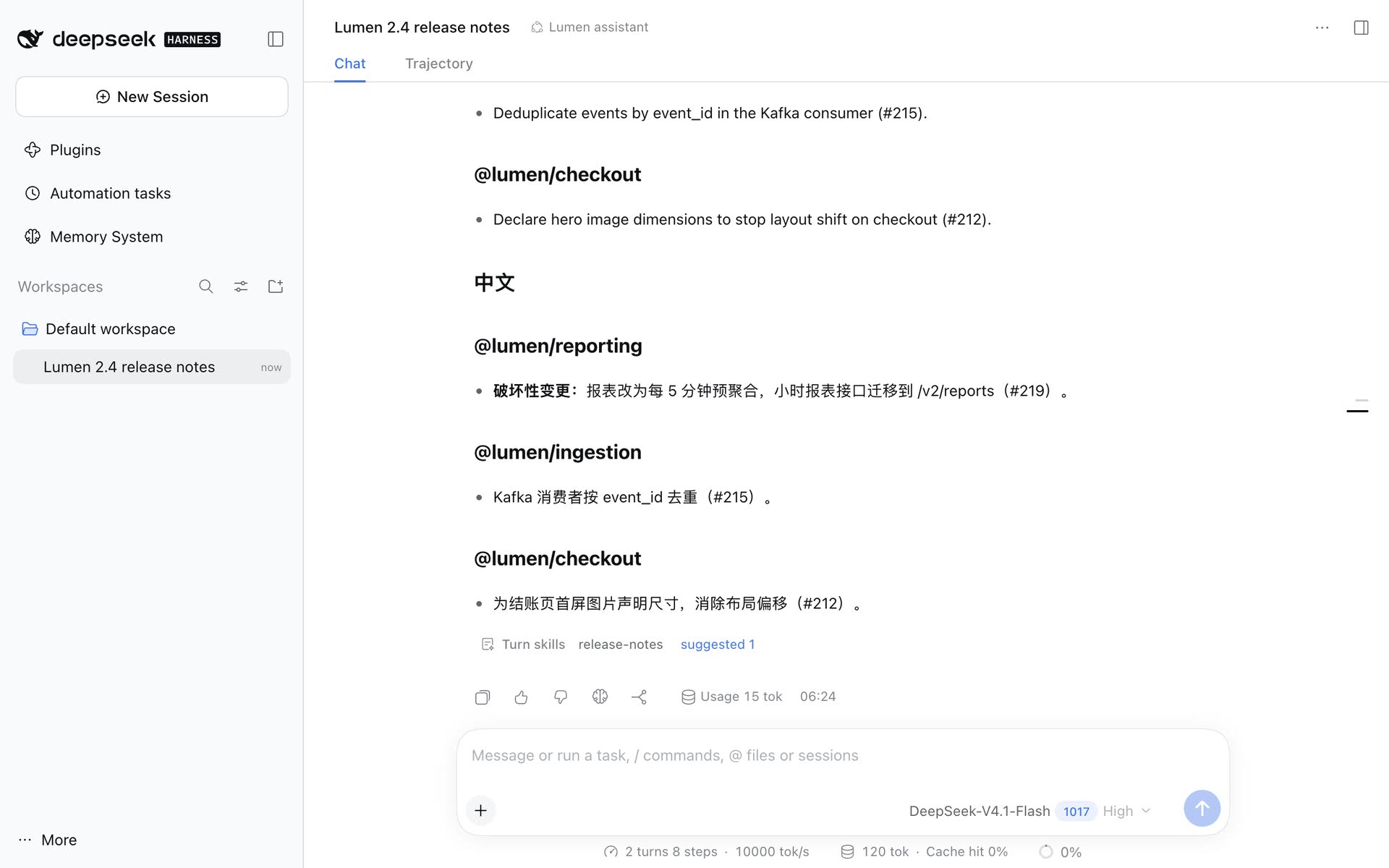Viewport: 1389px width, 868px height.
Task: Click the DeepSeek whale logo
Action: pos(30,38)
